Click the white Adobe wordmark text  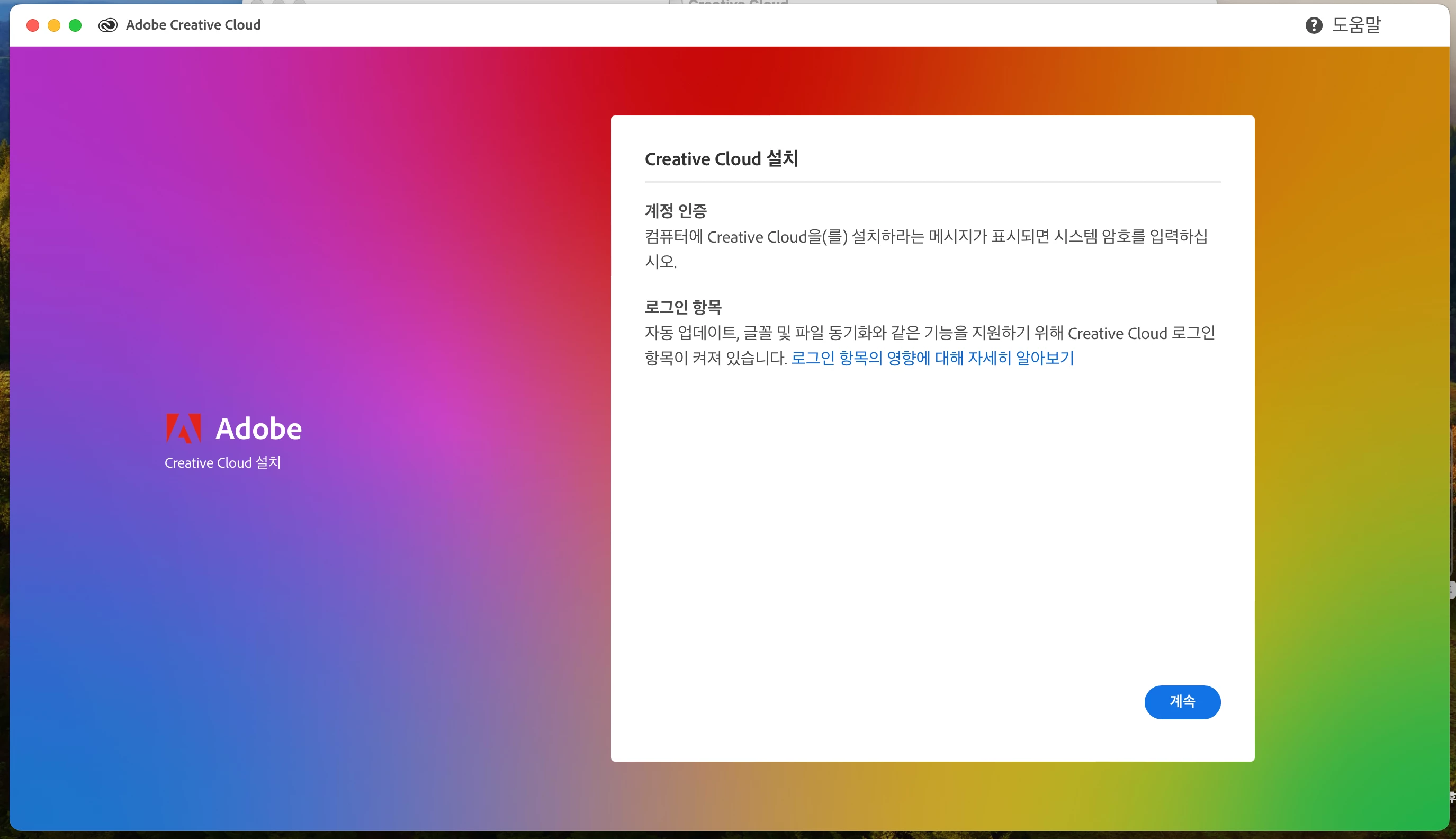click(x=258, y=429)
